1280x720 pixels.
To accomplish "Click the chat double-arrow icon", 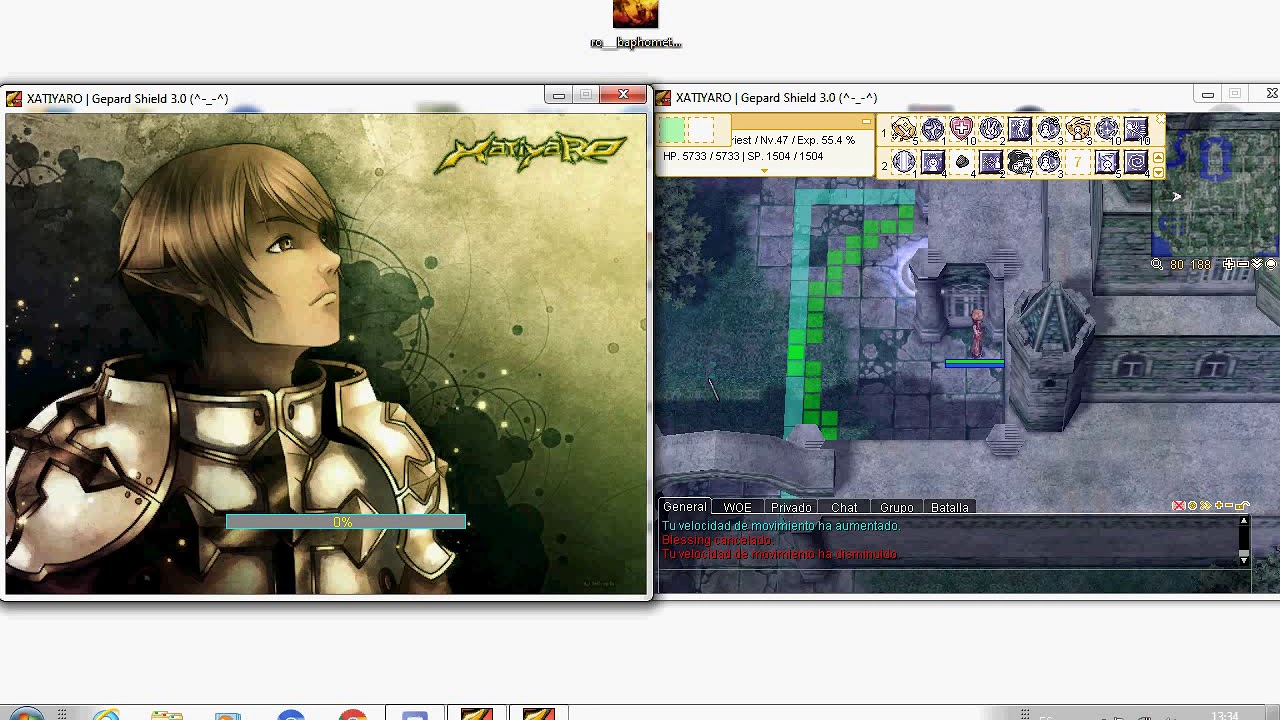I will (x=1206, y=505).
